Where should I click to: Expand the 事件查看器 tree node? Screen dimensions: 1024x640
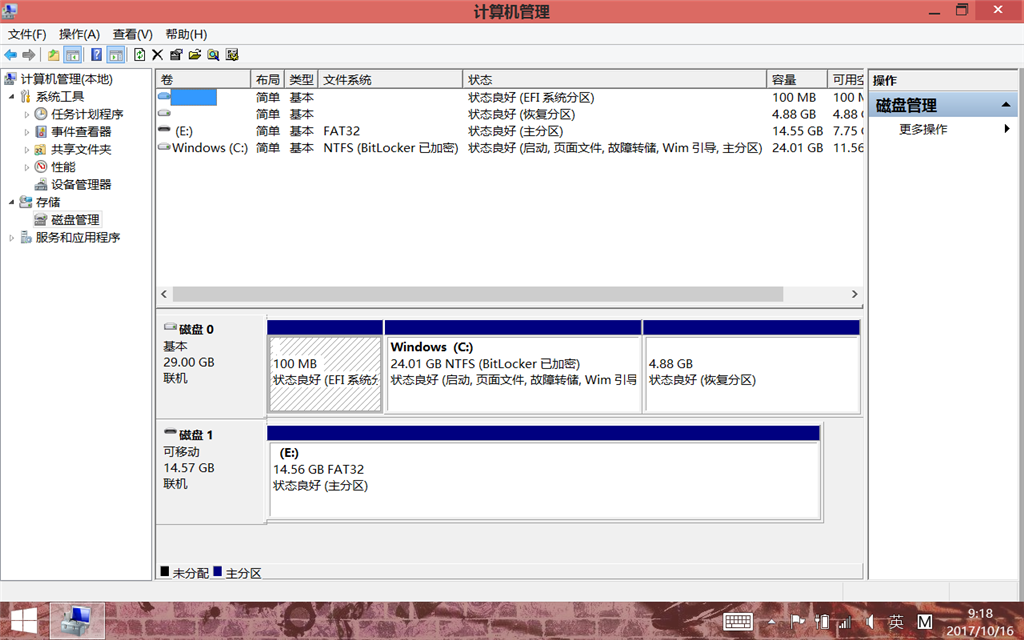27,132
